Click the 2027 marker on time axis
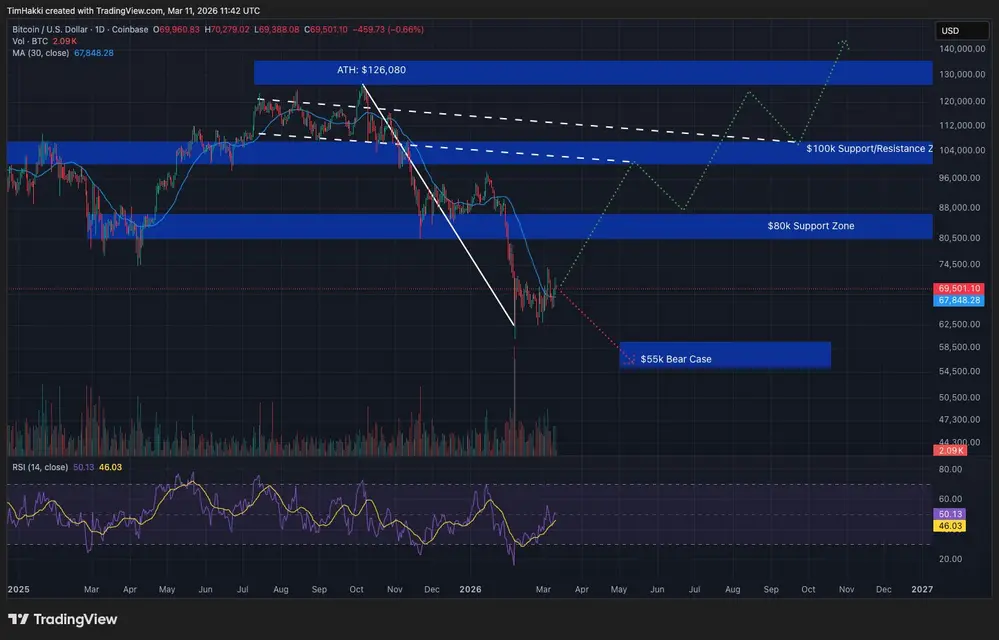The height and width of the screenshot is (640, 999). click(x=922, y=590)
